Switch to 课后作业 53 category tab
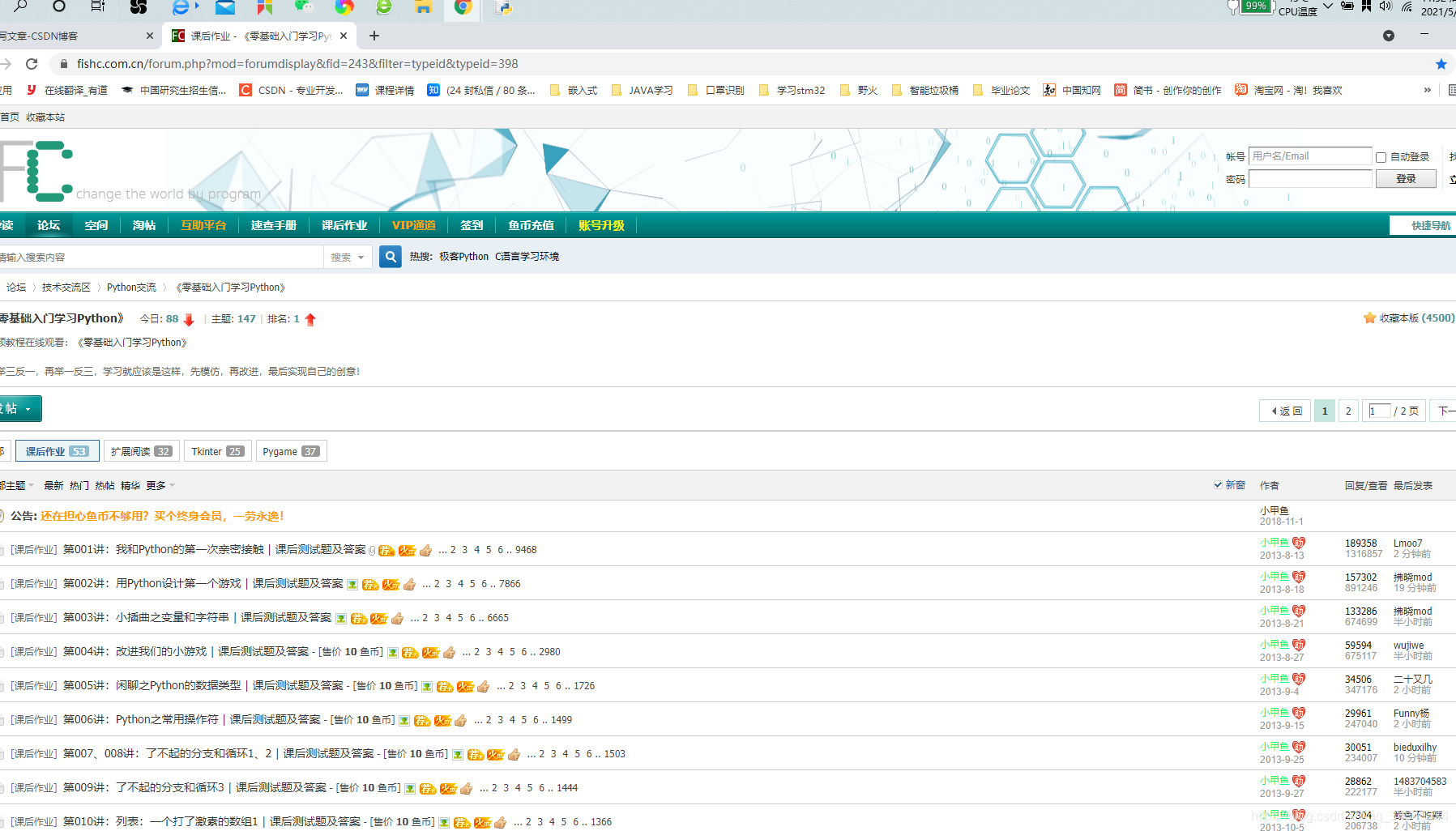The width and height of the screenshot is (1456, 831). tap(58, 451)
